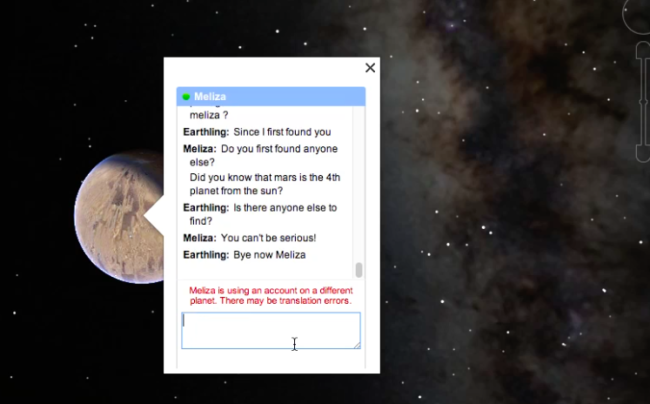Close the Meliza chat balloon
650x404 pixels.
[370, 68]
